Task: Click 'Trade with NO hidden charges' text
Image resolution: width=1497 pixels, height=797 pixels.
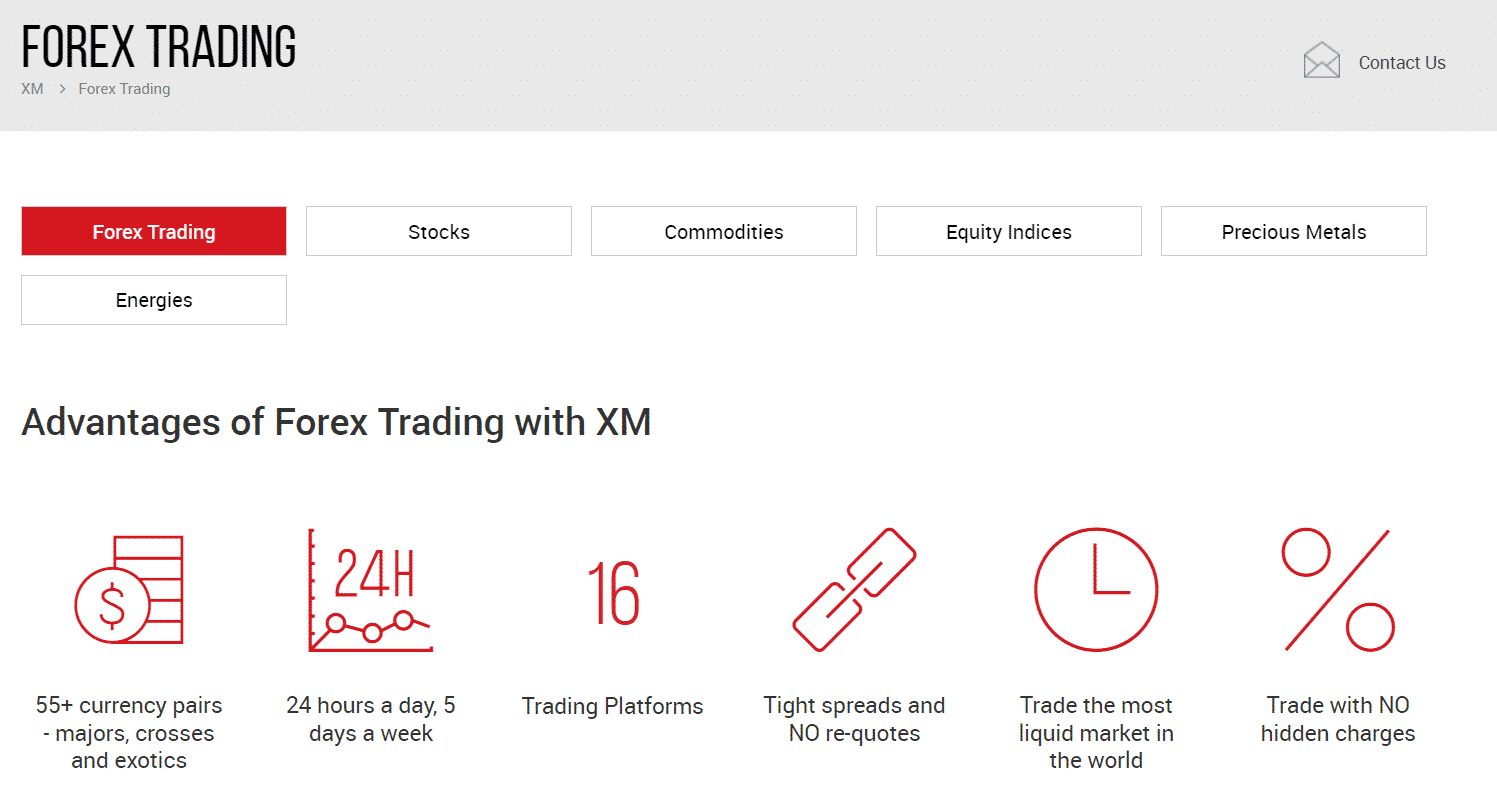Action: click(1338, 719)
